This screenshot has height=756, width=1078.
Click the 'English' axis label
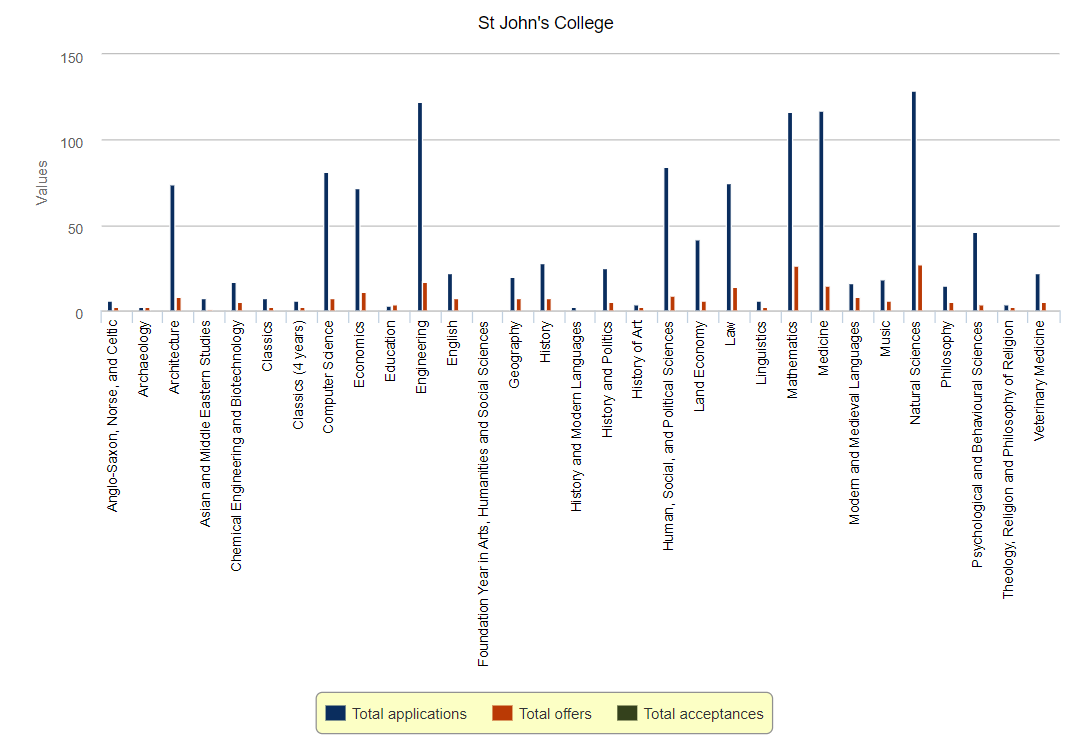[x=452, y=343]
